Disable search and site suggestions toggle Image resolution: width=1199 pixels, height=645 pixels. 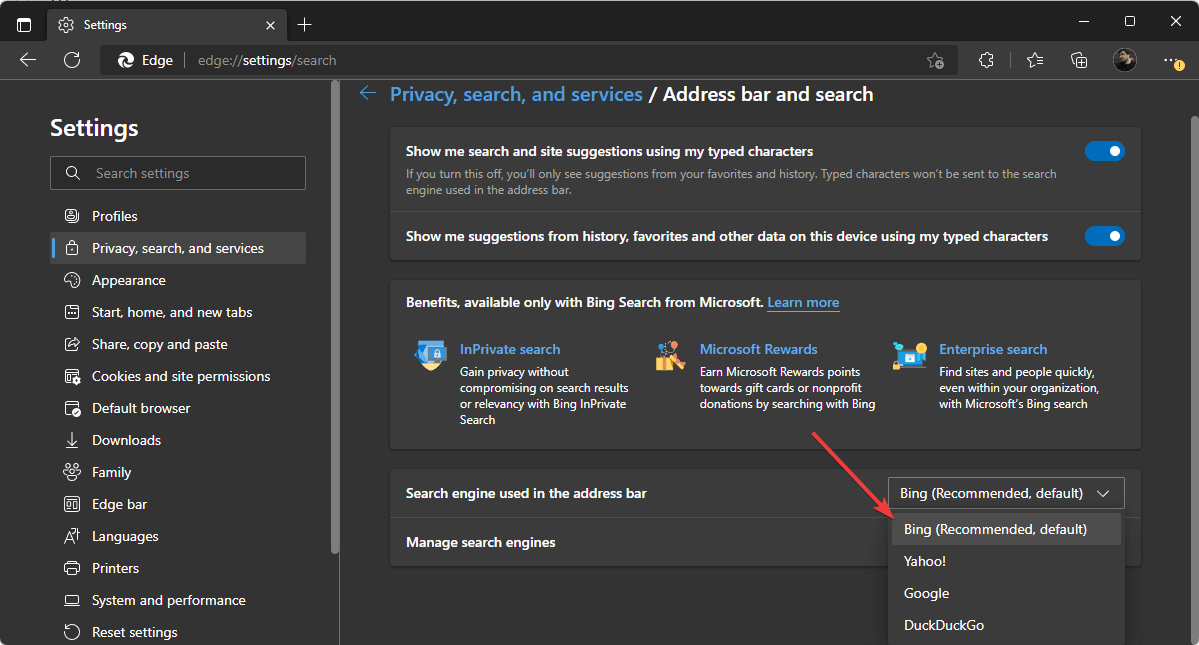coord(1104,151)
